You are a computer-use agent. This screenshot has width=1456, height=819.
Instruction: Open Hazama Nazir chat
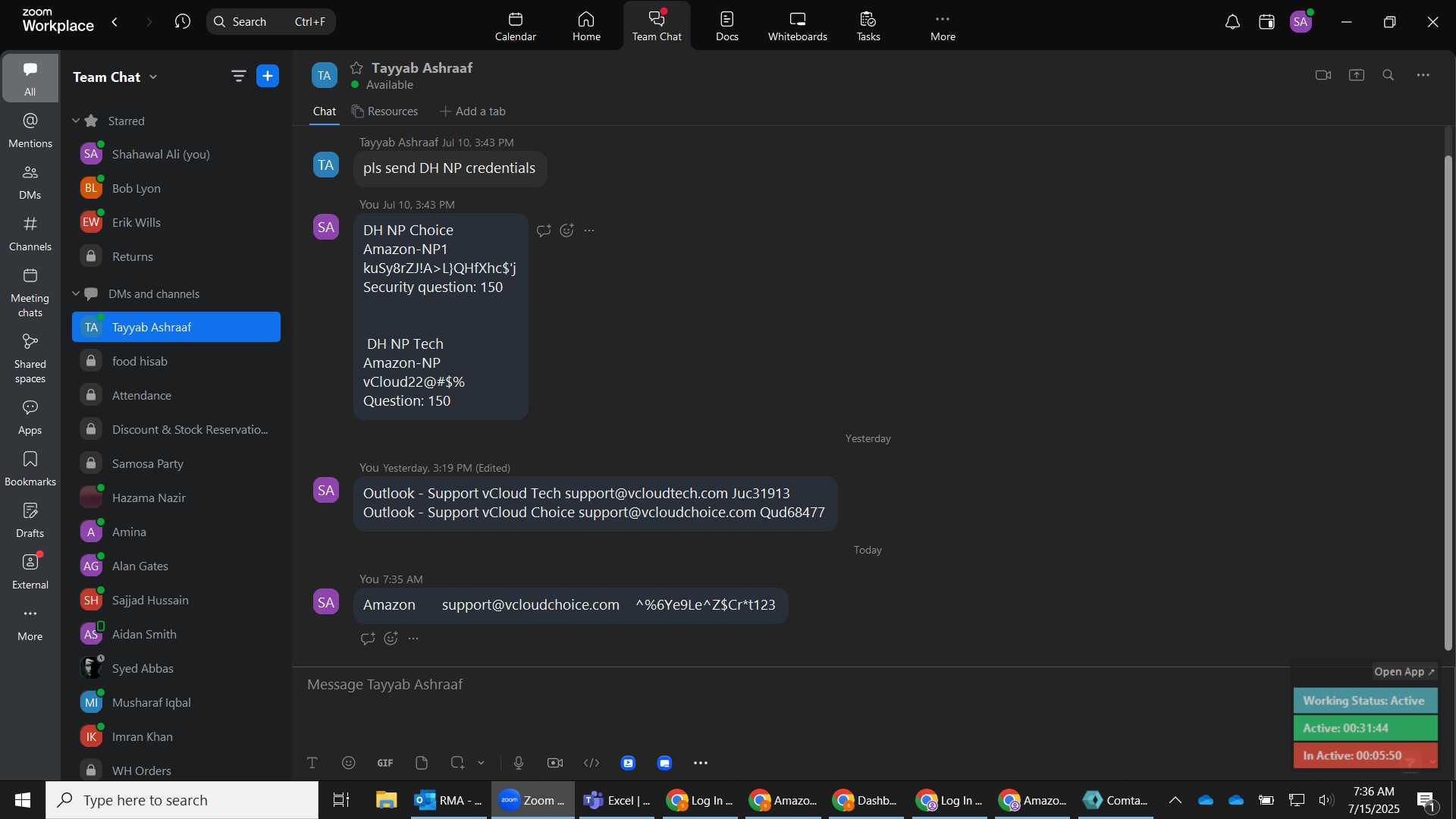click(176, 497)
